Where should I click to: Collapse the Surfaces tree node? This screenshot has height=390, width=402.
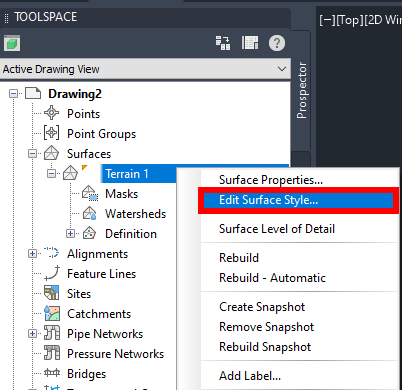32,154
